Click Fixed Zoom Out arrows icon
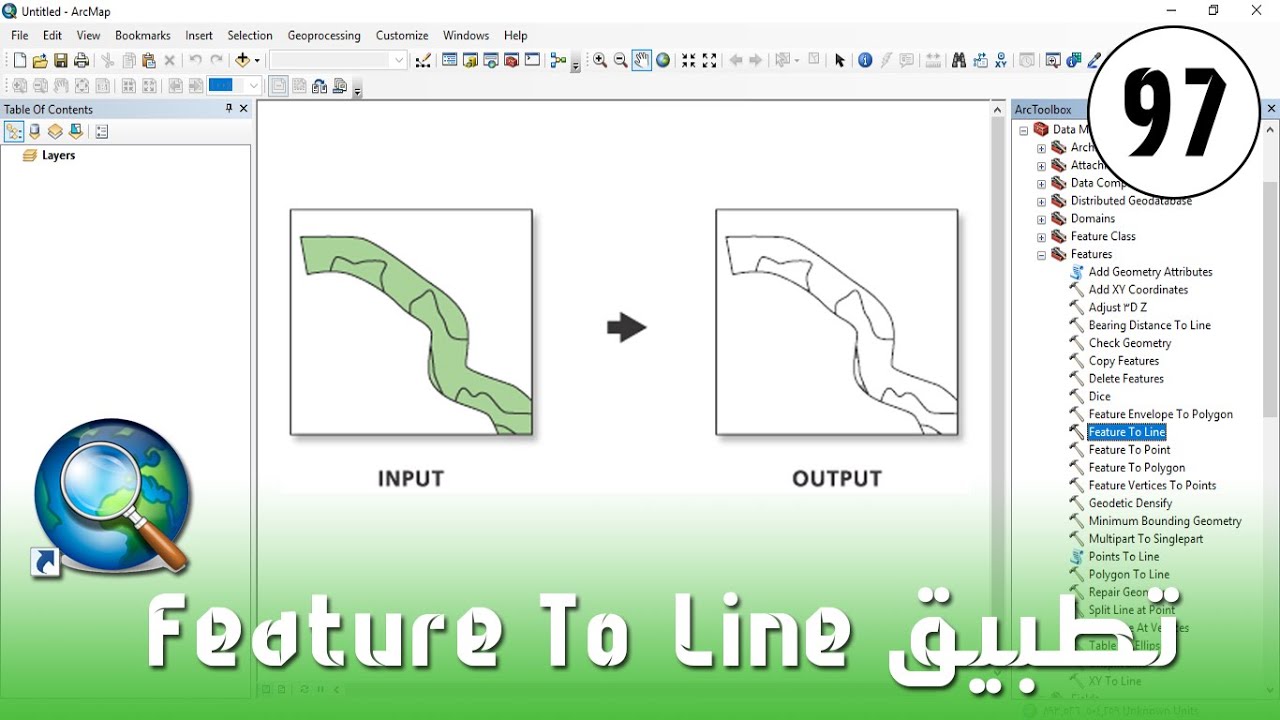 (709, 61)
